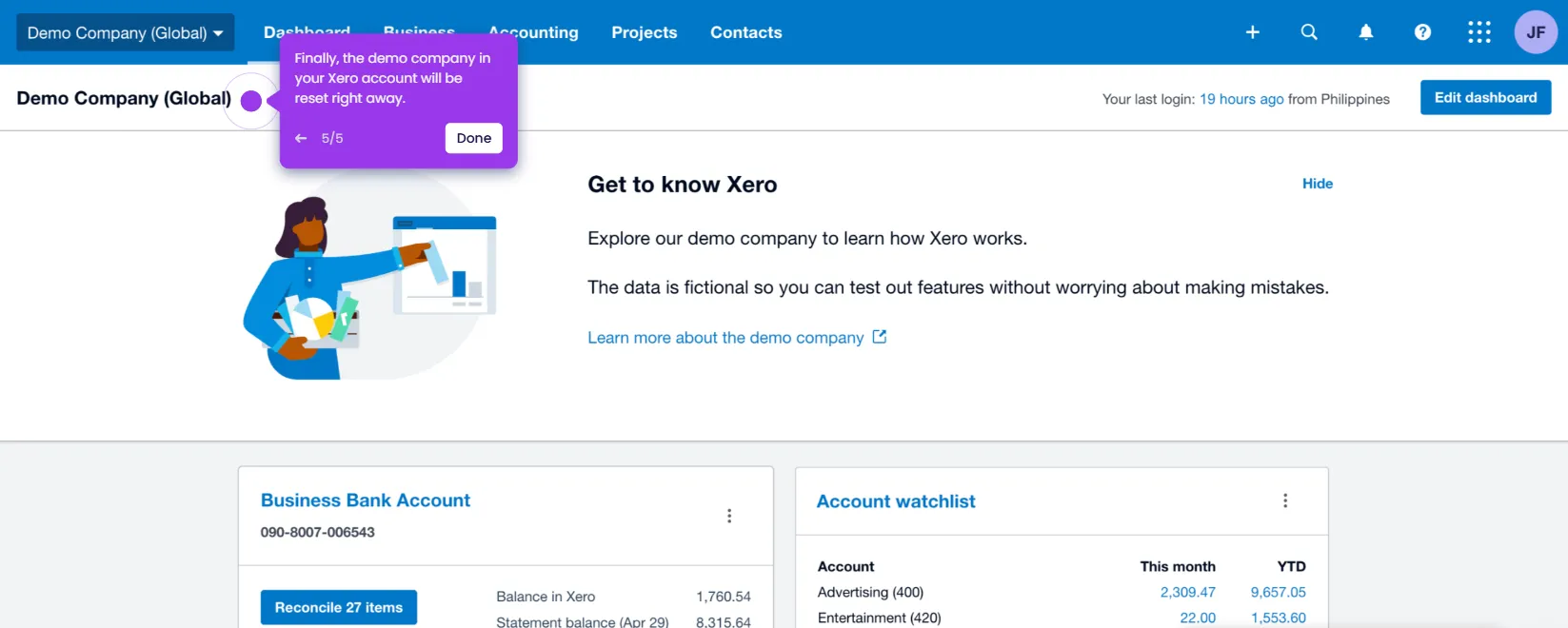Click the plus icon to create new
1568x628 pixels.
coord(1253,32)
